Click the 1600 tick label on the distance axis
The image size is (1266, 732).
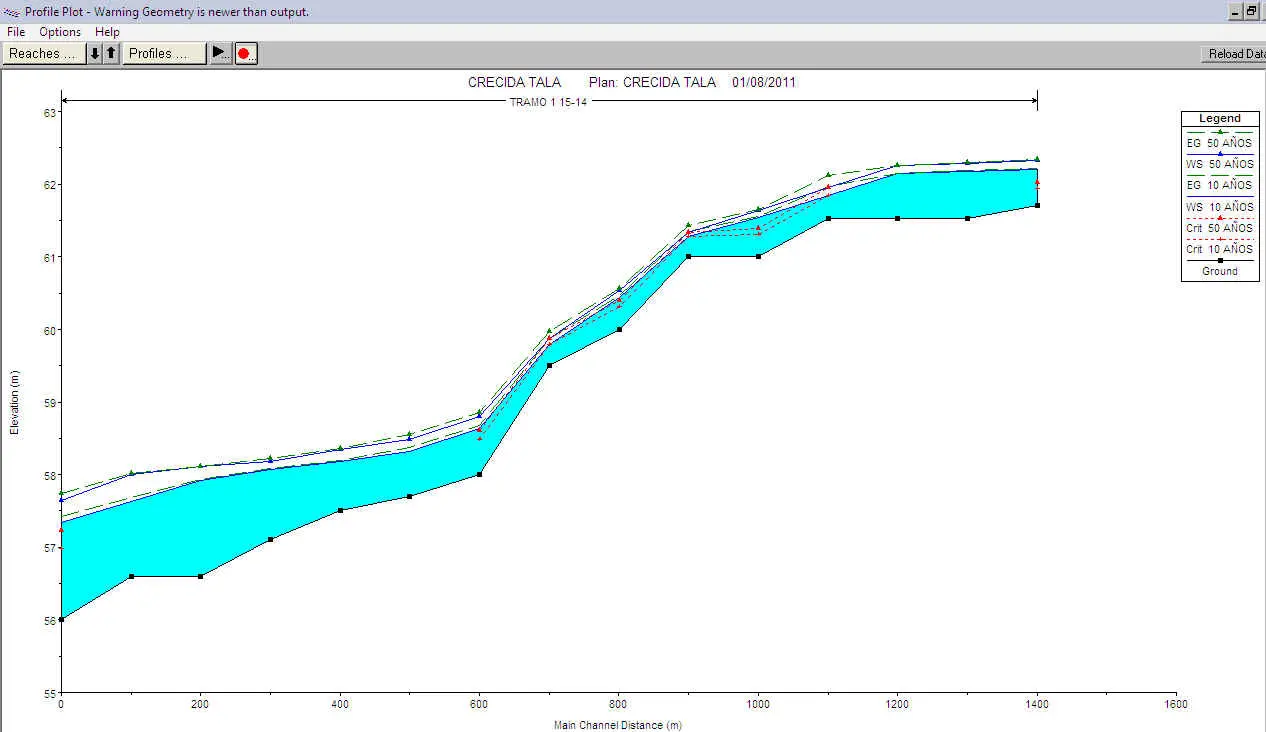click(1176, 705)
